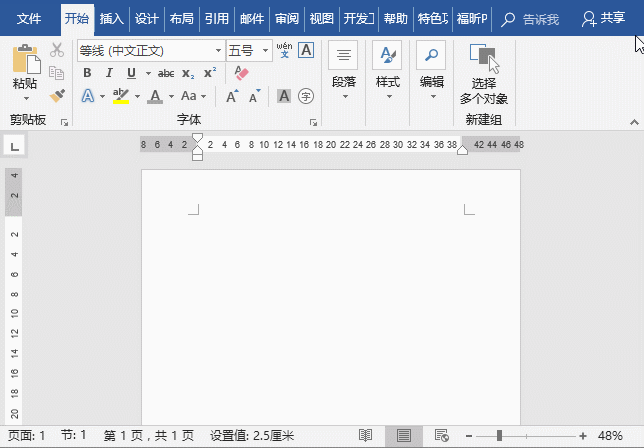Click the 共享 share button
The image size is (644, 448).
(x=604, y=18)
